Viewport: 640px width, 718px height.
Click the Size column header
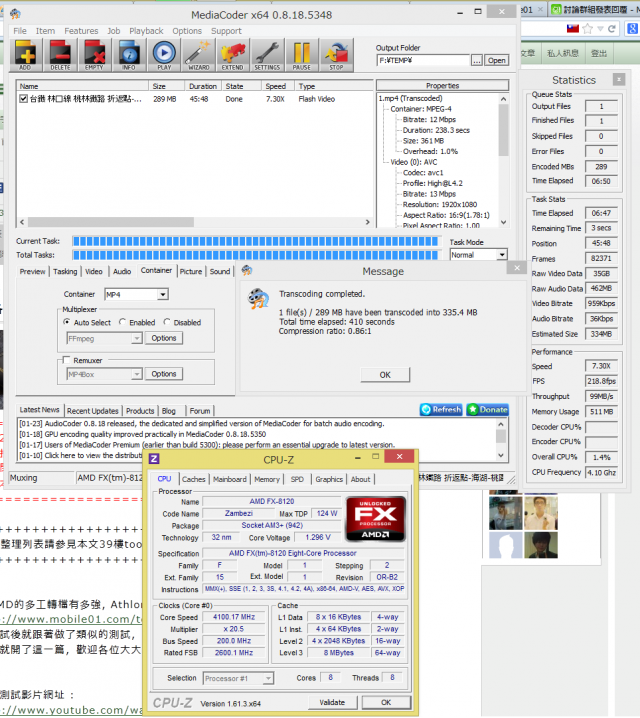coord(166,86)
